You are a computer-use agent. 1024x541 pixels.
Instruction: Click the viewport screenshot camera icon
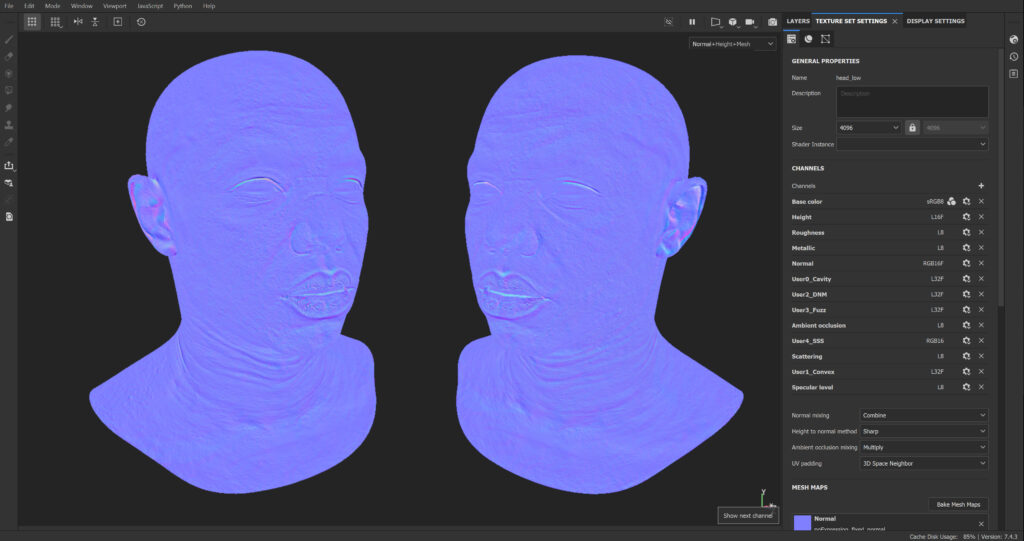tap(772, 21)
